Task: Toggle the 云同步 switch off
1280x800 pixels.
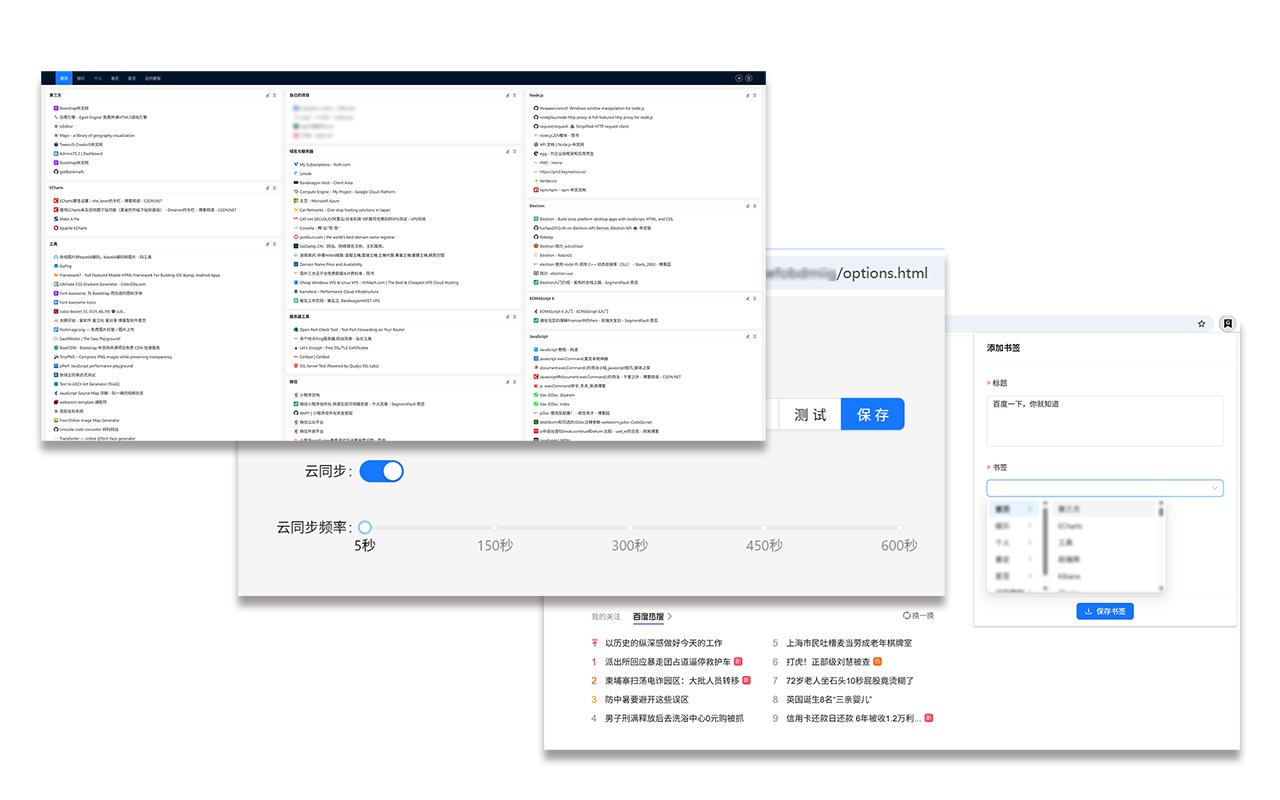Action: 381,470
